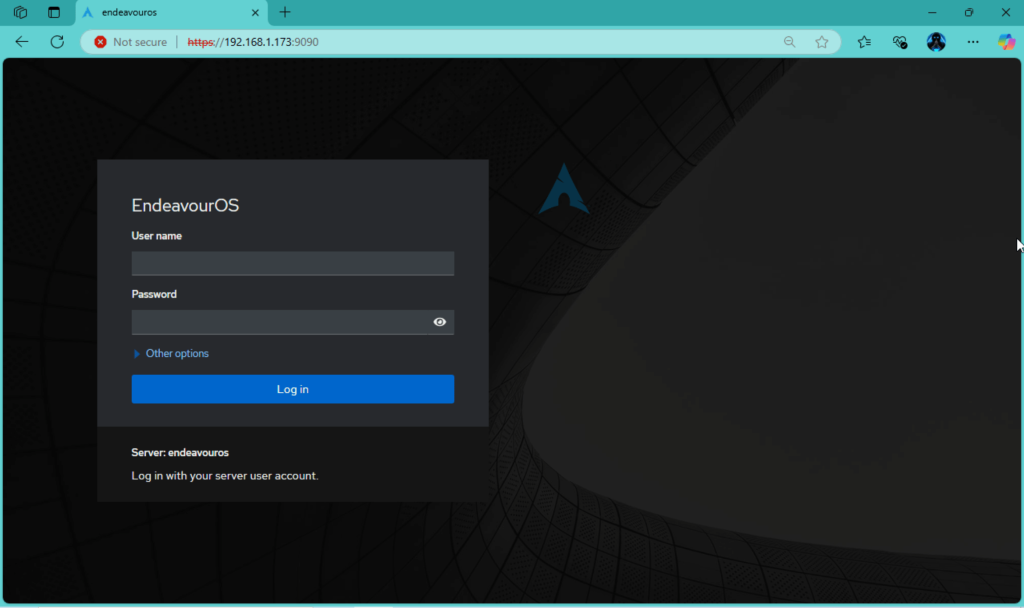Reload the page with the refresh icon
Screen dimensions: 1024x608
(57, 42)
